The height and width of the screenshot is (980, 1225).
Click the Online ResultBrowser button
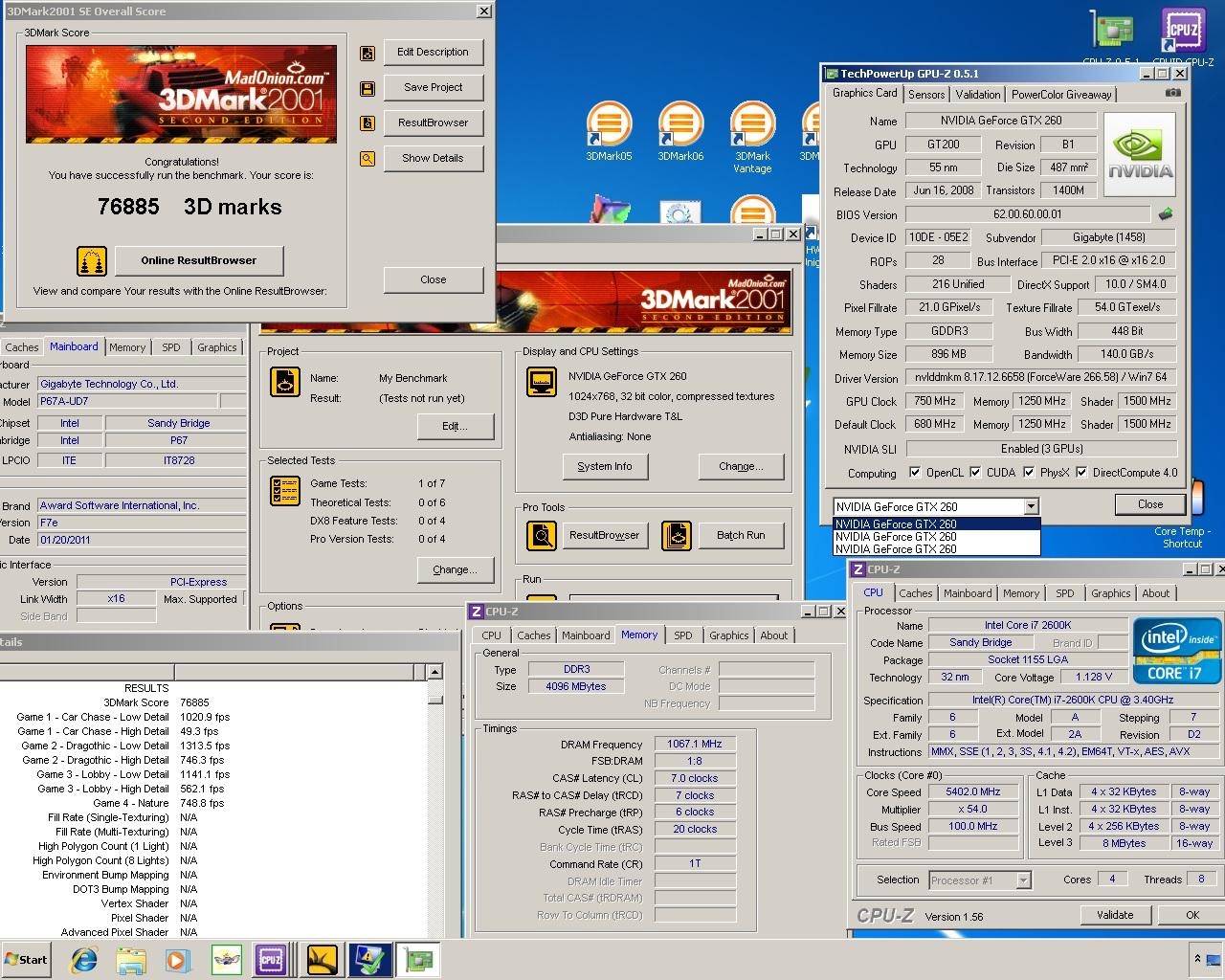199,260
